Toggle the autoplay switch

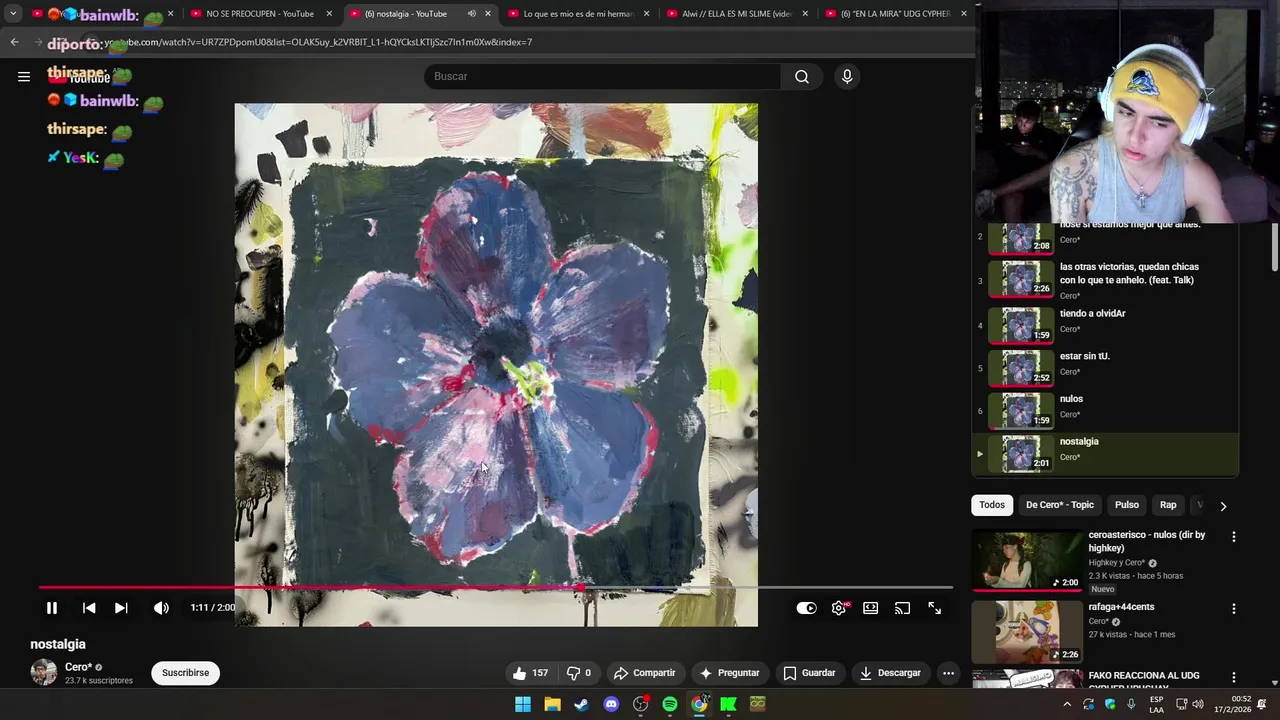pyautogui.click(x=807, y=608)
